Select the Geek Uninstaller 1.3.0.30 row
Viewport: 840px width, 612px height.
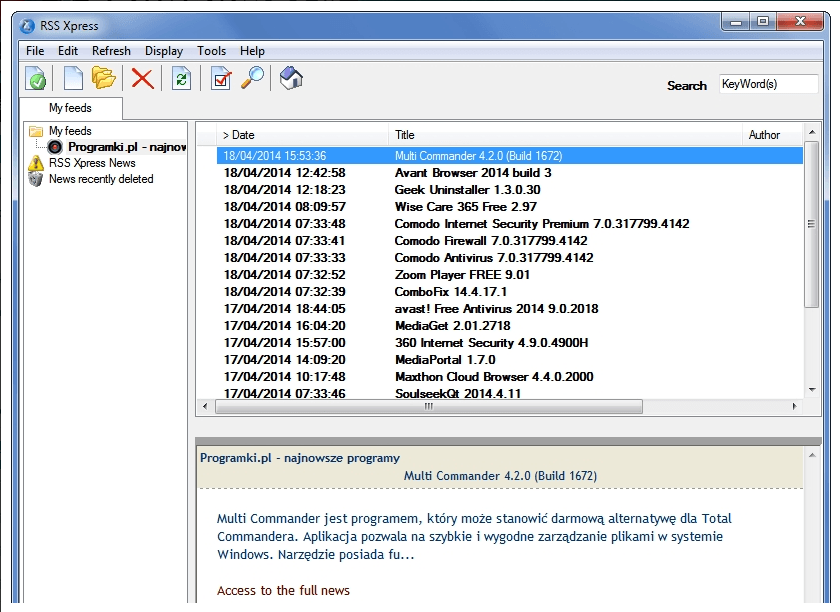[509, 190]
